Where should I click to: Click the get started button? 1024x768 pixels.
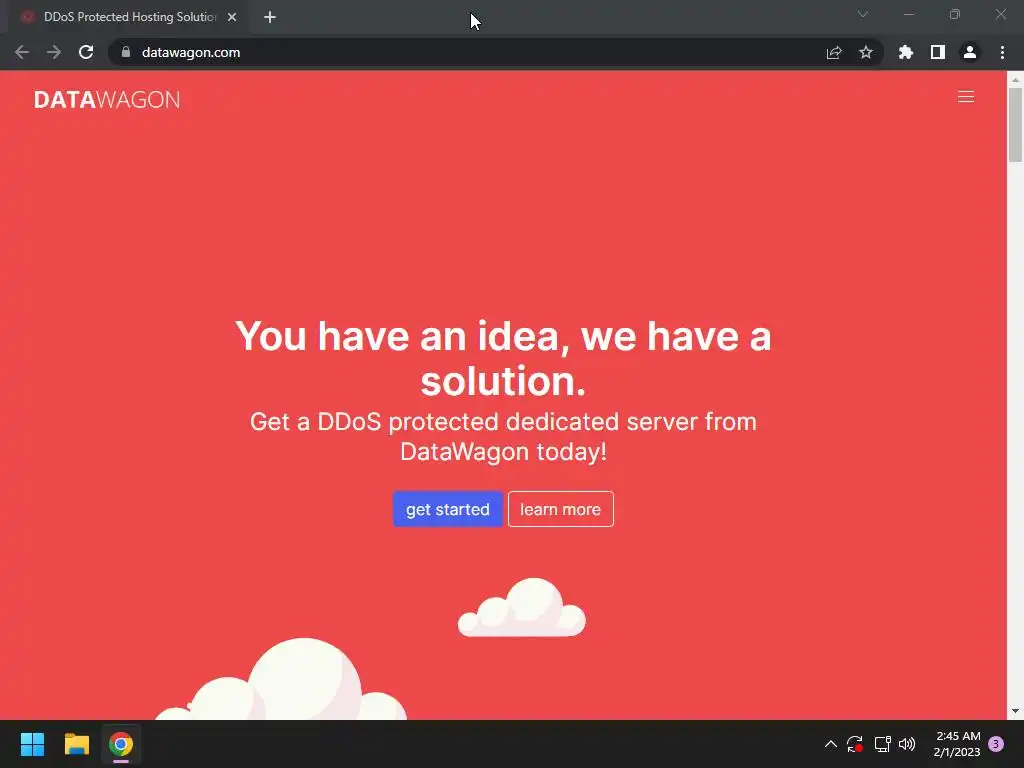pyautogui.click(x=447, y=509)
